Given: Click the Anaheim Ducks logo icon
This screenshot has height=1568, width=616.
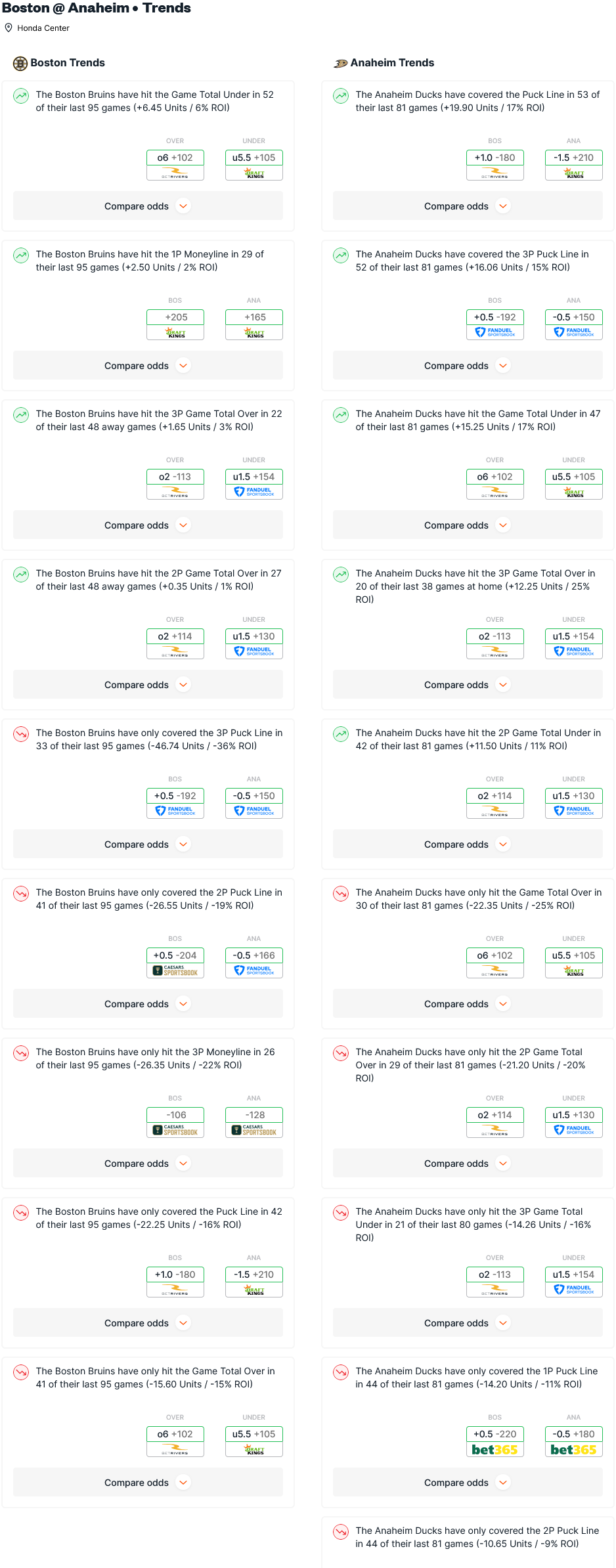Looking at the screenshot, I should pos(340,63).
